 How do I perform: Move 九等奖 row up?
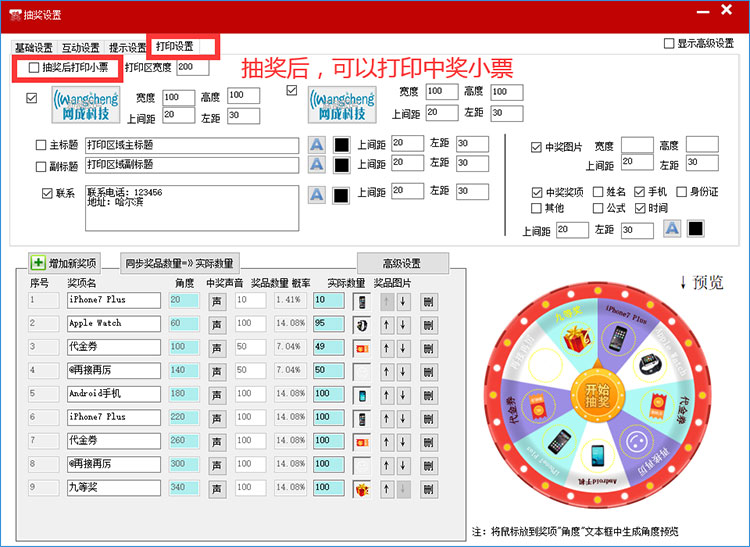(387, 489)
